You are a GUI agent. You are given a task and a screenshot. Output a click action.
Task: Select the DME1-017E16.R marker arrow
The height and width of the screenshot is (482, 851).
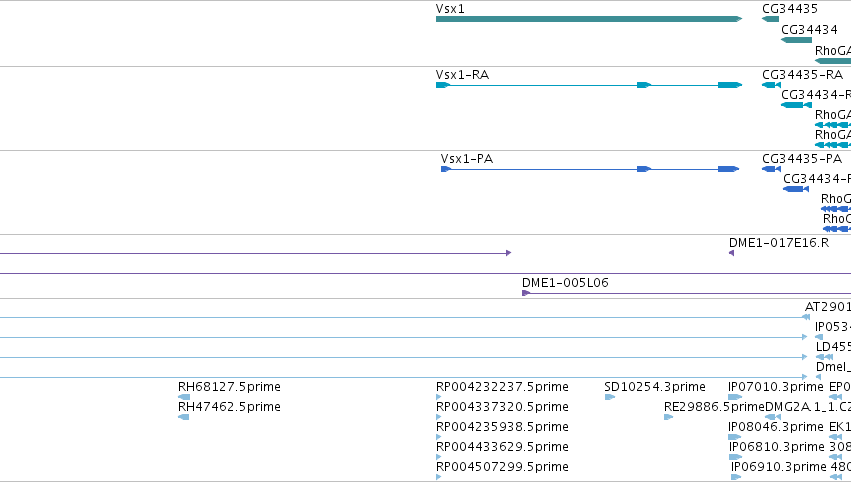[x=732, y=253]
